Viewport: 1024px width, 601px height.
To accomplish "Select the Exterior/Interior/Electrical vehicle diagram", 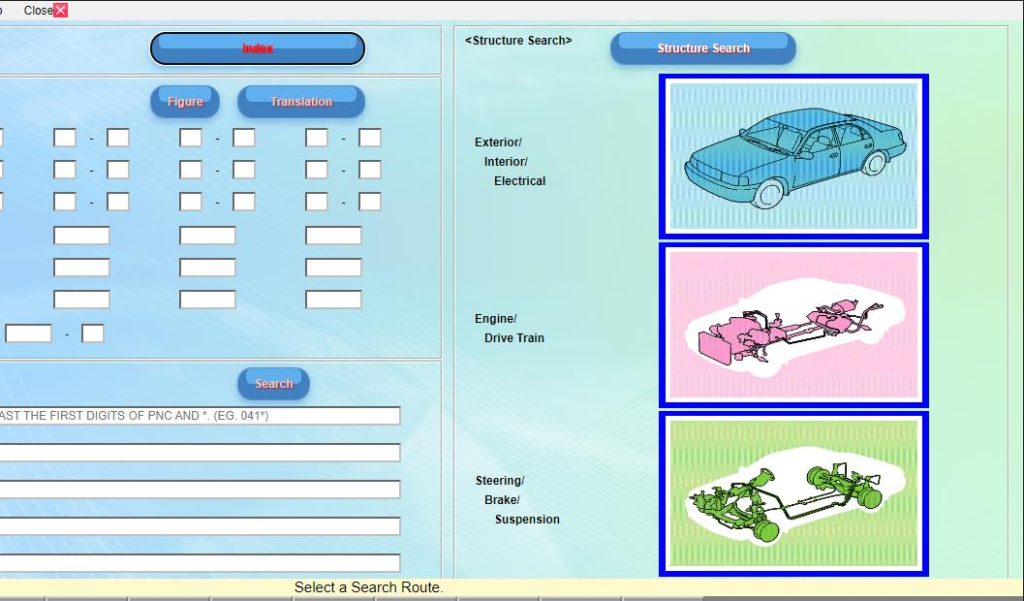I will coord(793,156).
